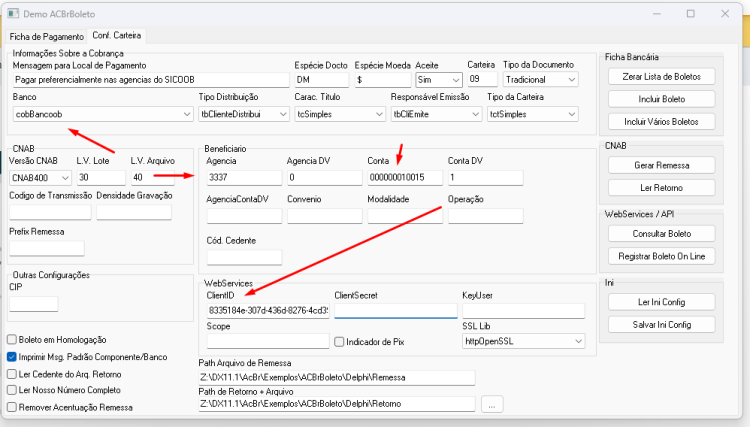The height and width of the screenshot is (427, 750).
Task: Click the Modalidade field
Action: pos(405,216)
